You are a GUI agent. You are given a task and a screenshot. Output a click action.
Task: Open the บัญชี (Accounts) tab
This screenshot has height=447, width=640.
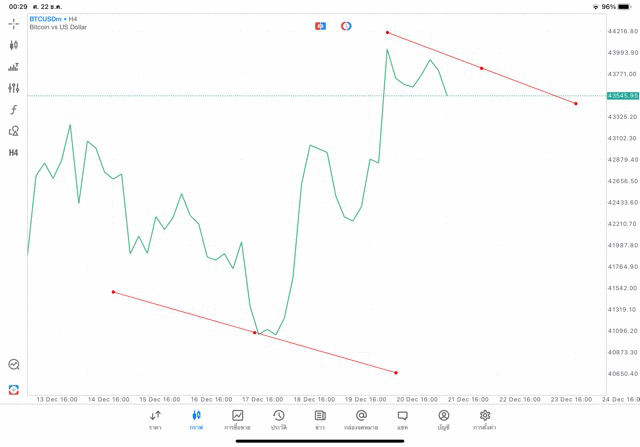coord(443,420)
